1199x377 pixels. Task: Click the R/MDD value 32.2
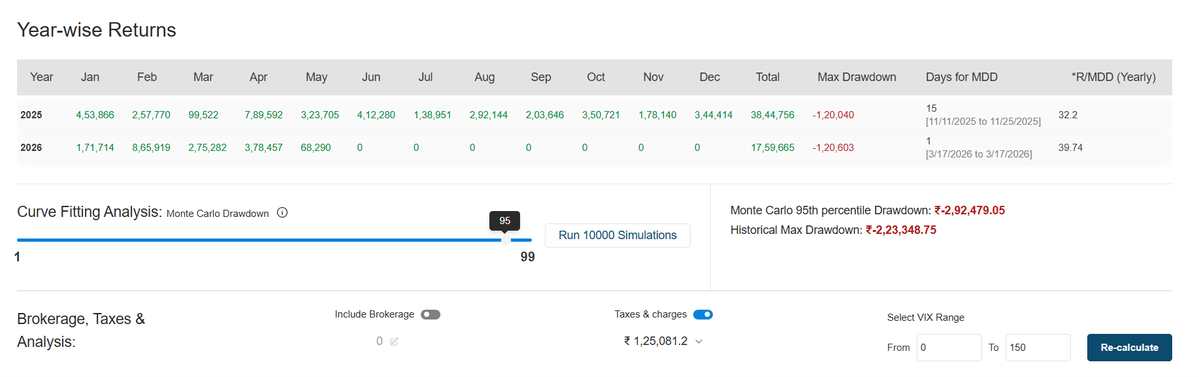[1067, 115]
